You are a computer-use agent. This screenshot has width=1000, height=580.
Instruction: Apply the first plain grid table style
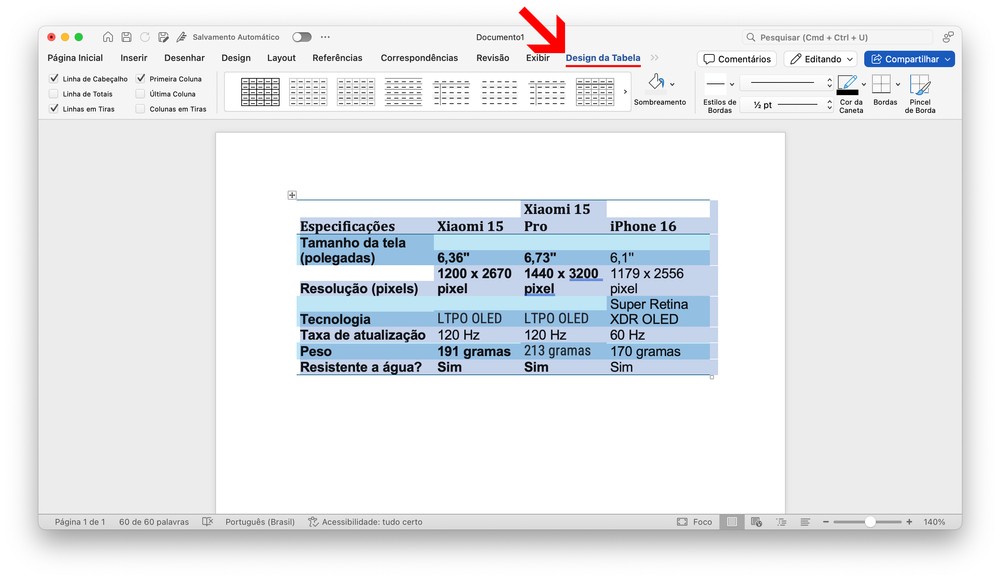(260, 92)
